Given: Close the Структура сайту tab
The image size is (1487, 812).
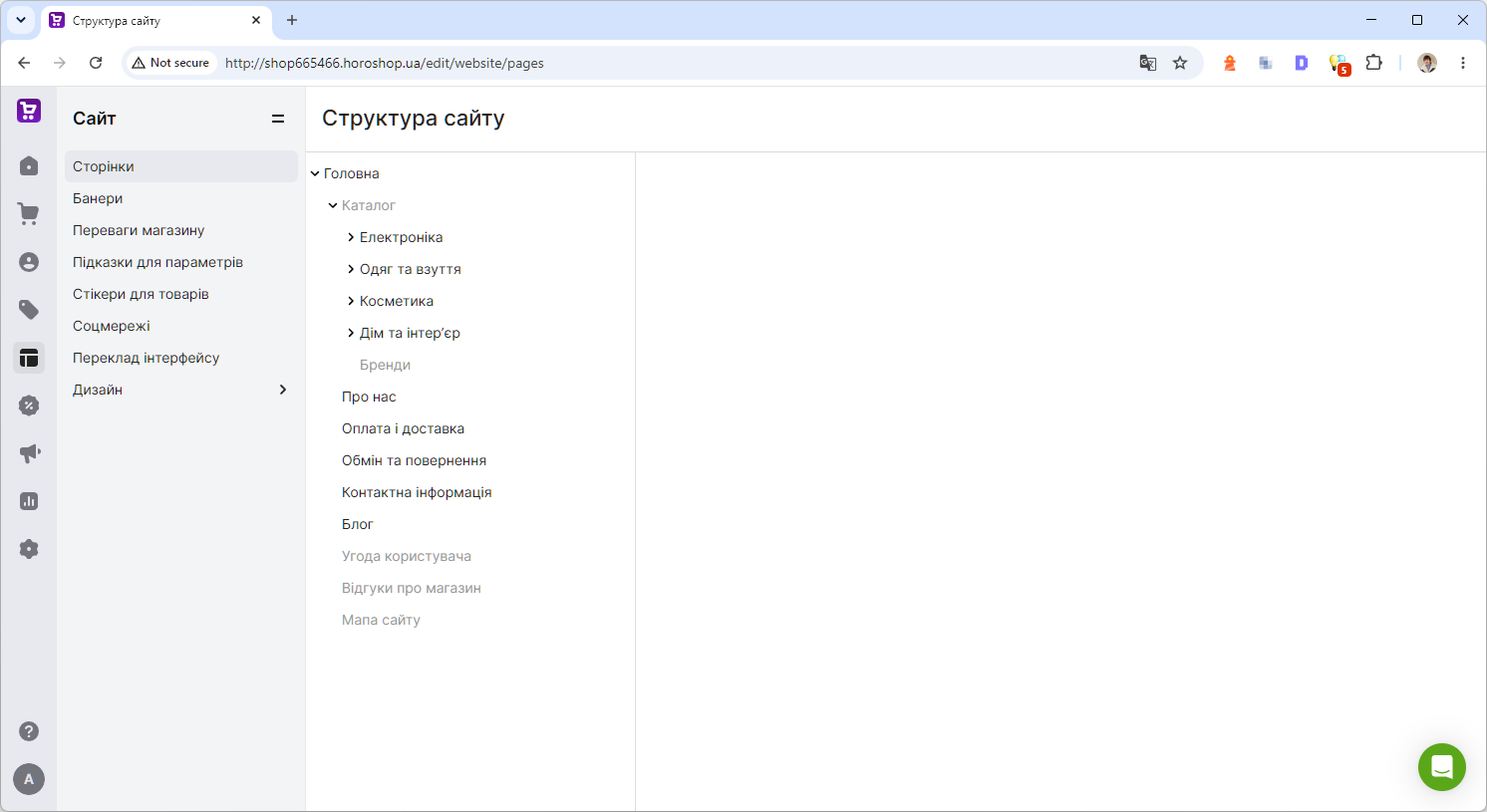Looking at the screenshot, I should point(256,20).
